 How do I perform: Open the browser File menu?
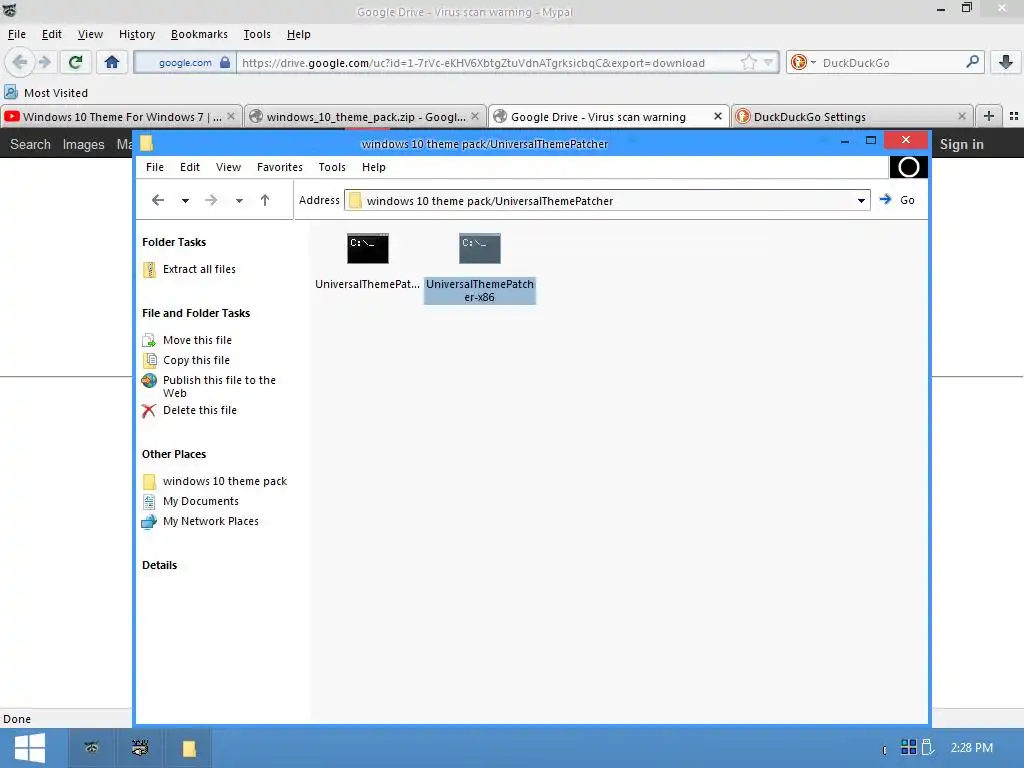pyautogui.click(x=16, y=34)
